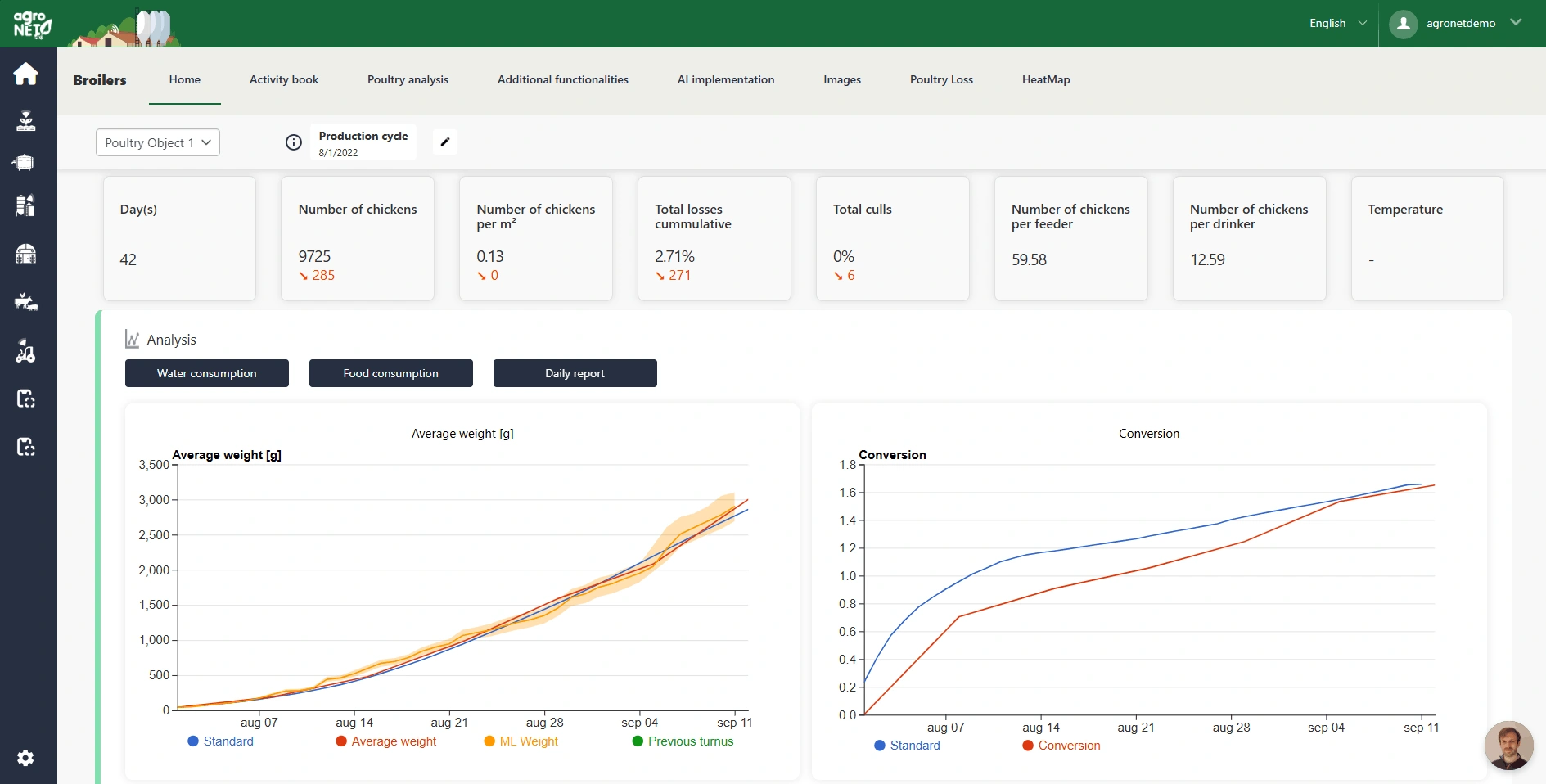
Task: Expand the Poultry Object 1 dropdown
Action: pos(158,142)
